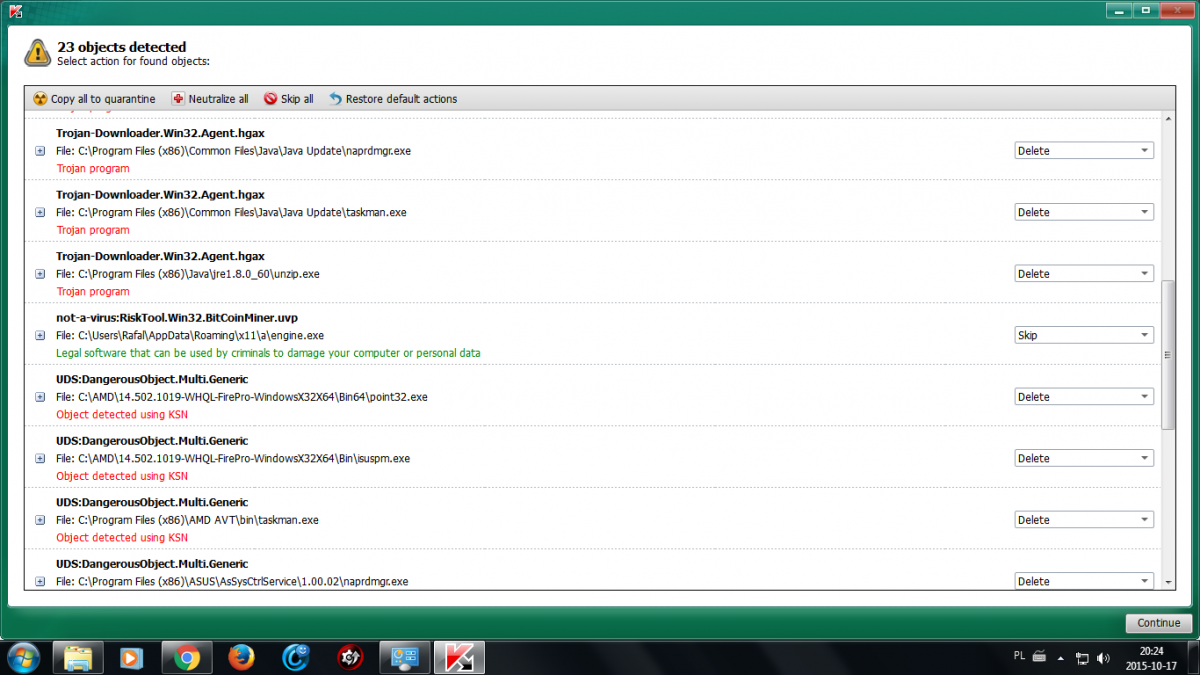Screen dimensions: 1200x675
Task: Open the Control Panel taskbar window
Action: point(405,657)
